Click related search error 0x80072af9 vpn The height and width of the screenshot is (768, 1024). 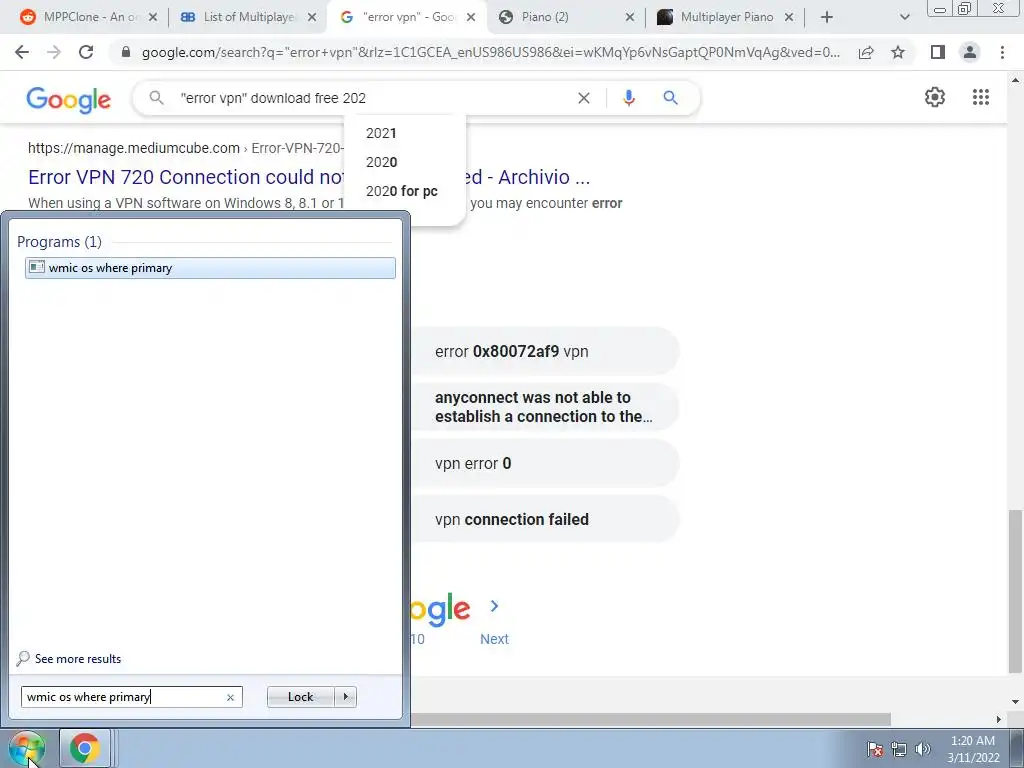click(545, 351)
